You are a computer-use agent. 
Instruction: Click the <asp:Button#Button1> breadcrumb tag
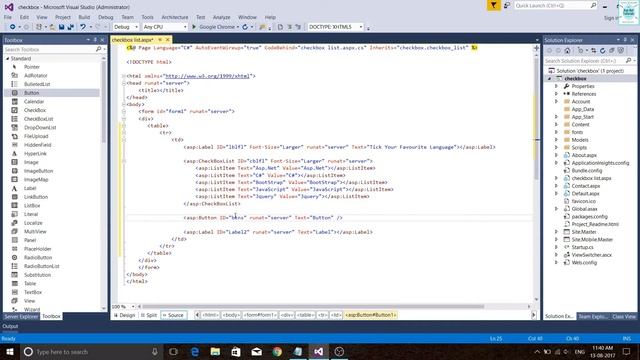click(371, 315)
